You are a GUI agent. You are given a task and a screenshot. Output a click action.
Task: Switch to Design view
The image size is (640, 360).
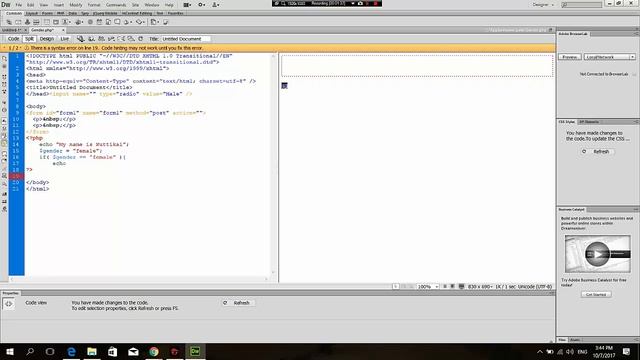(x=47, y=39)
